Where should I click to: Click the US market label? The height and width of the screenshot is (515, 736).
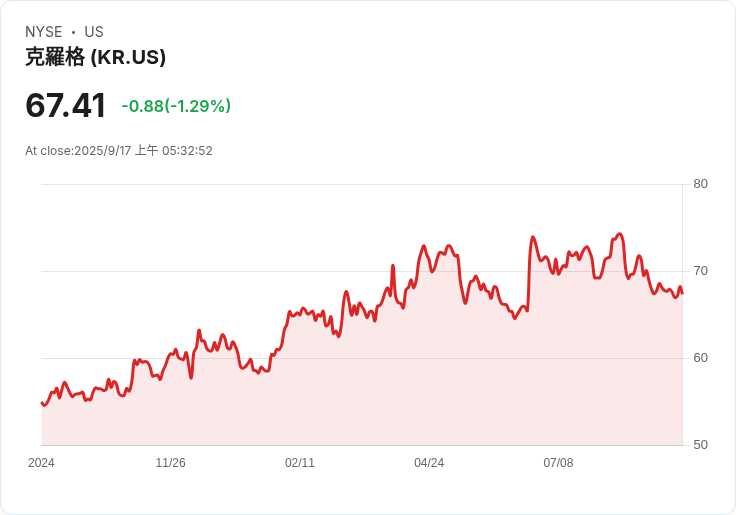click(94, 32)
